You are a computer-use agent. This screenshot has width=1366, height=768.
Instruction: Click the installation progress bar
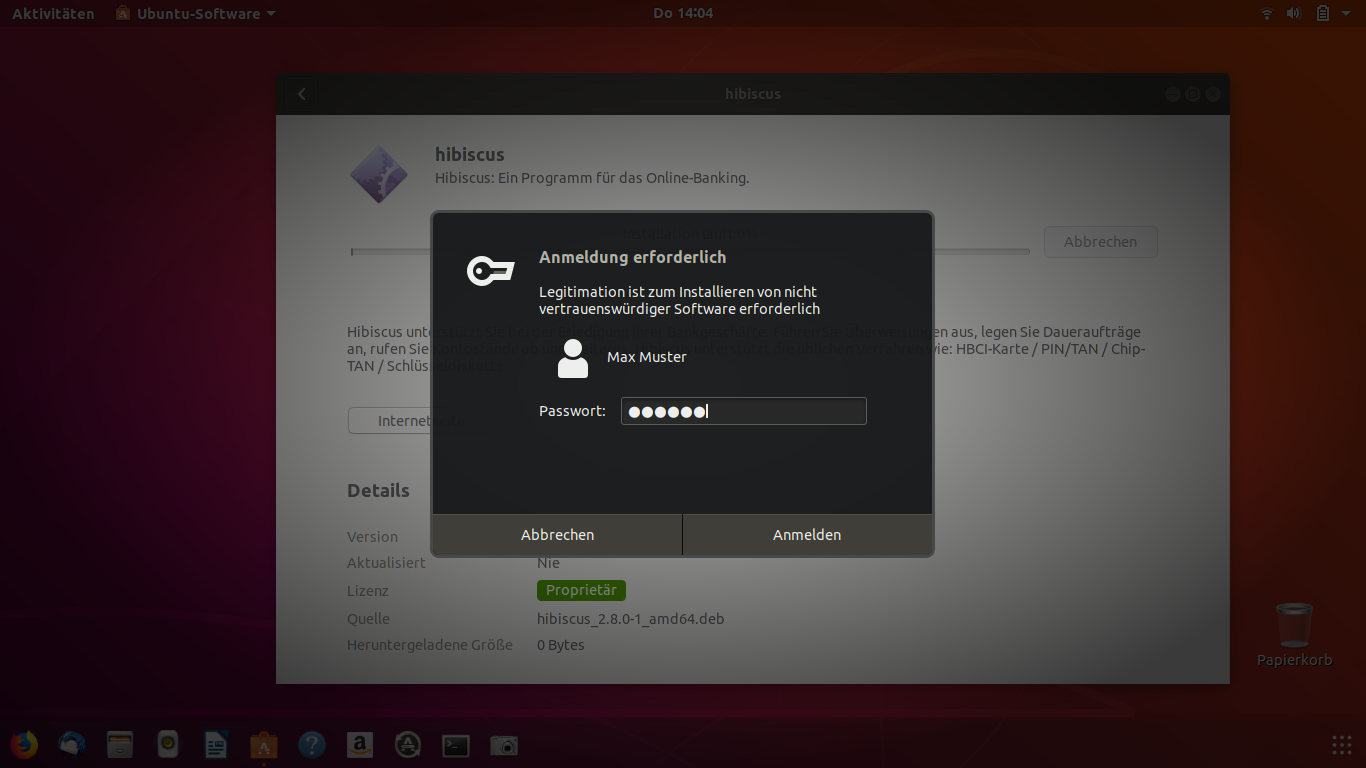pos(690,252)
